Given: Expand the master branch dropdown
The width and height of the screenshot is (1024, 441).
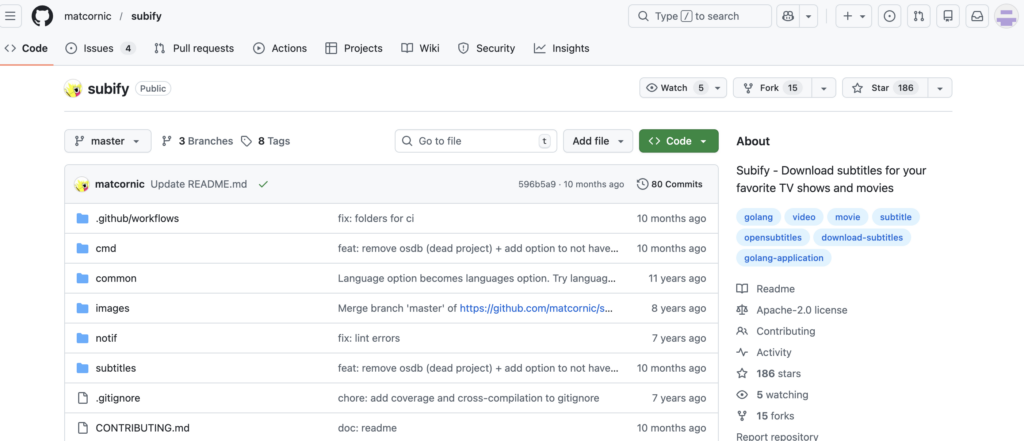Looking at the screenshot, I should (108, 141).
